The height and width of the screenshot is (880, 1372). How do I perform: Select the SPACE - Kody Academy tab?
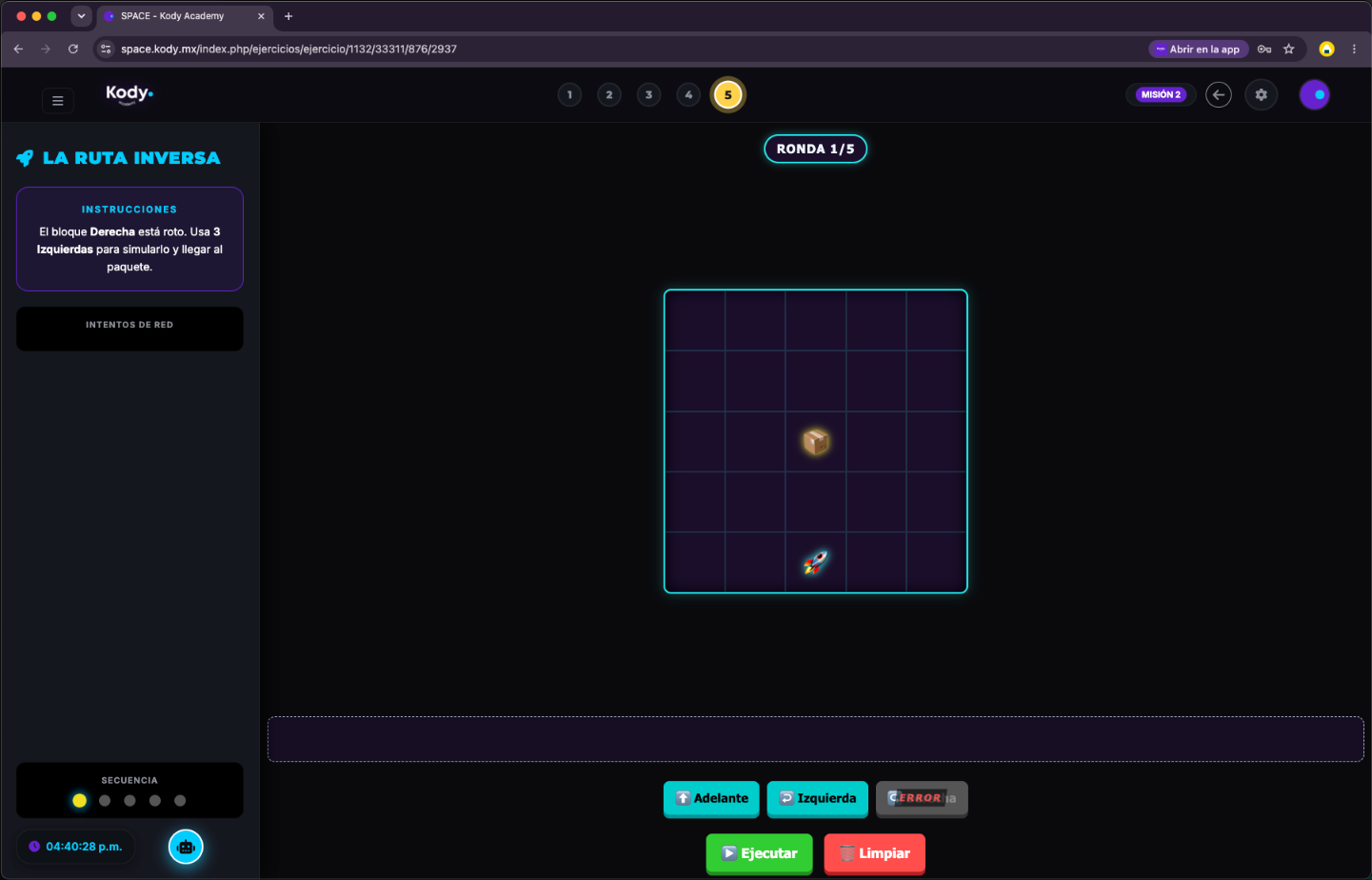[185, 16]
